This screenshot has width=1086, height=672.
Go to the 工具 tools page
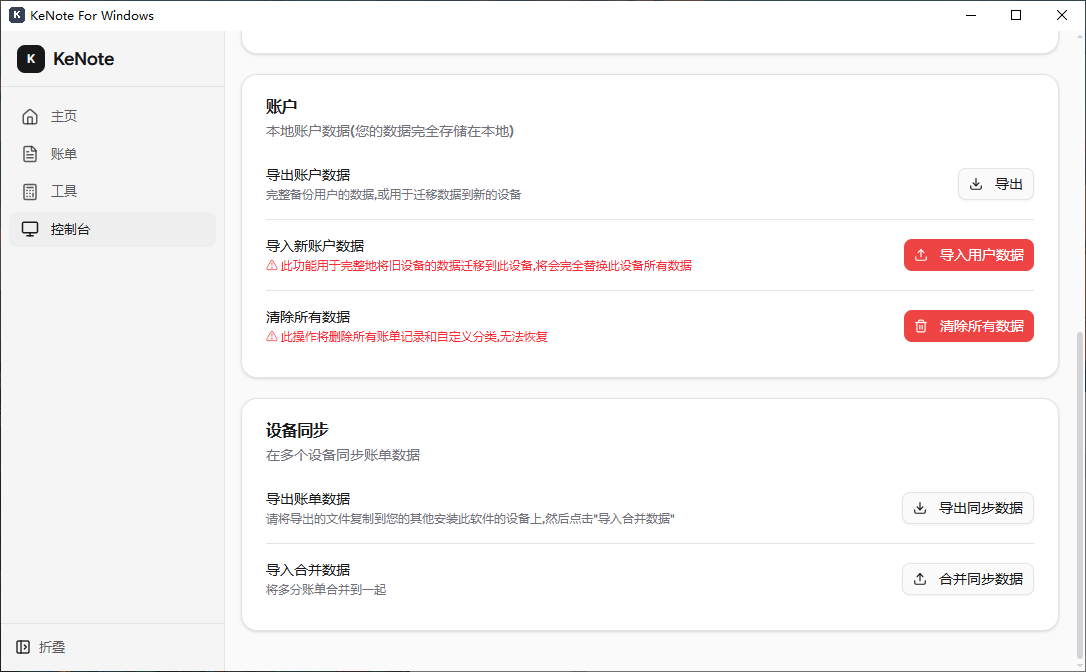point(112,191)
